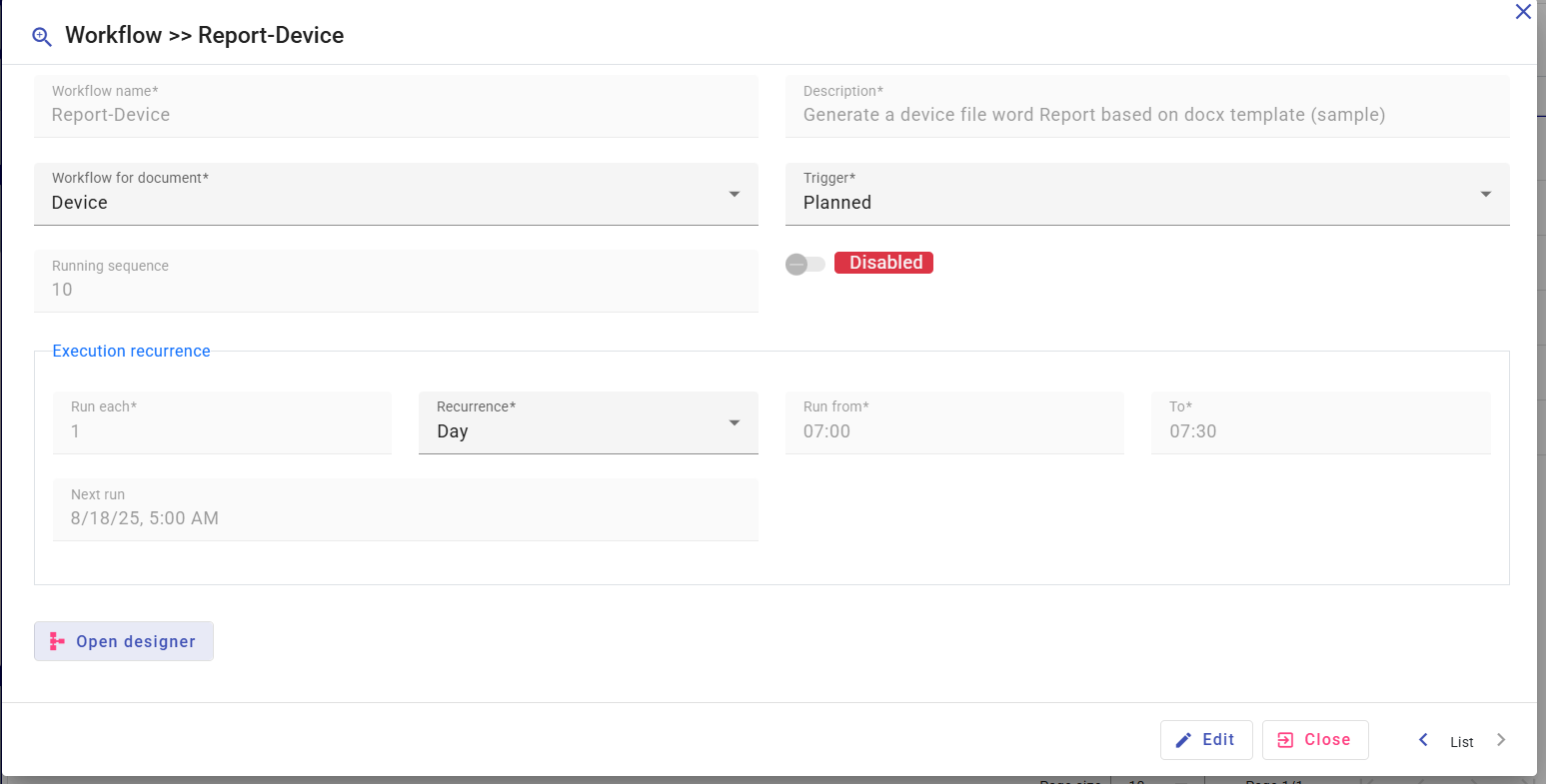This screenshot has width=1546, height=784.
Task: Toggle the workflow enabled switch
Action: pos(804,264)
